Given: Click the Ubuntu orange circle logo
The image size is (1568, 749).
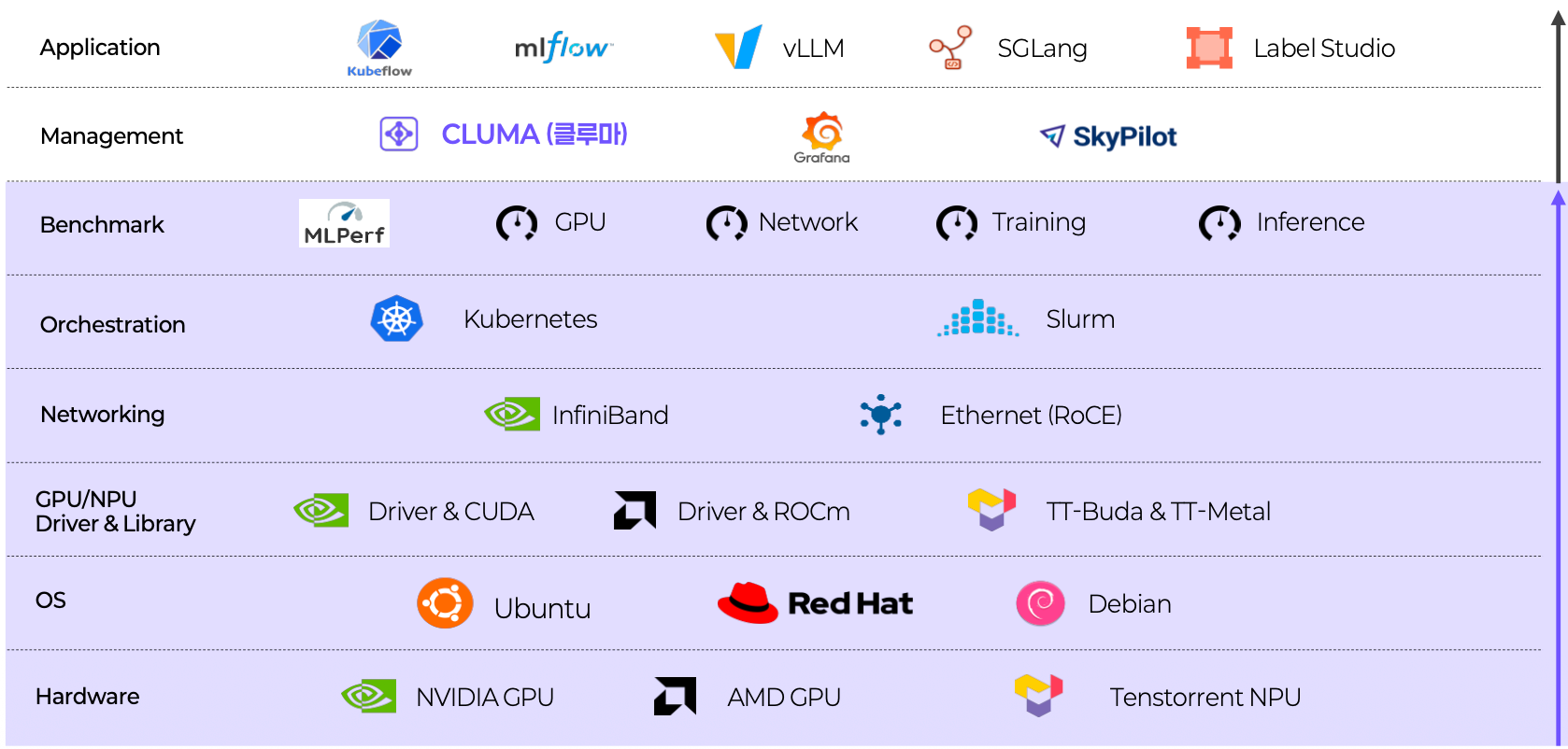Looking at the screenshot, I should pos(445,603).
